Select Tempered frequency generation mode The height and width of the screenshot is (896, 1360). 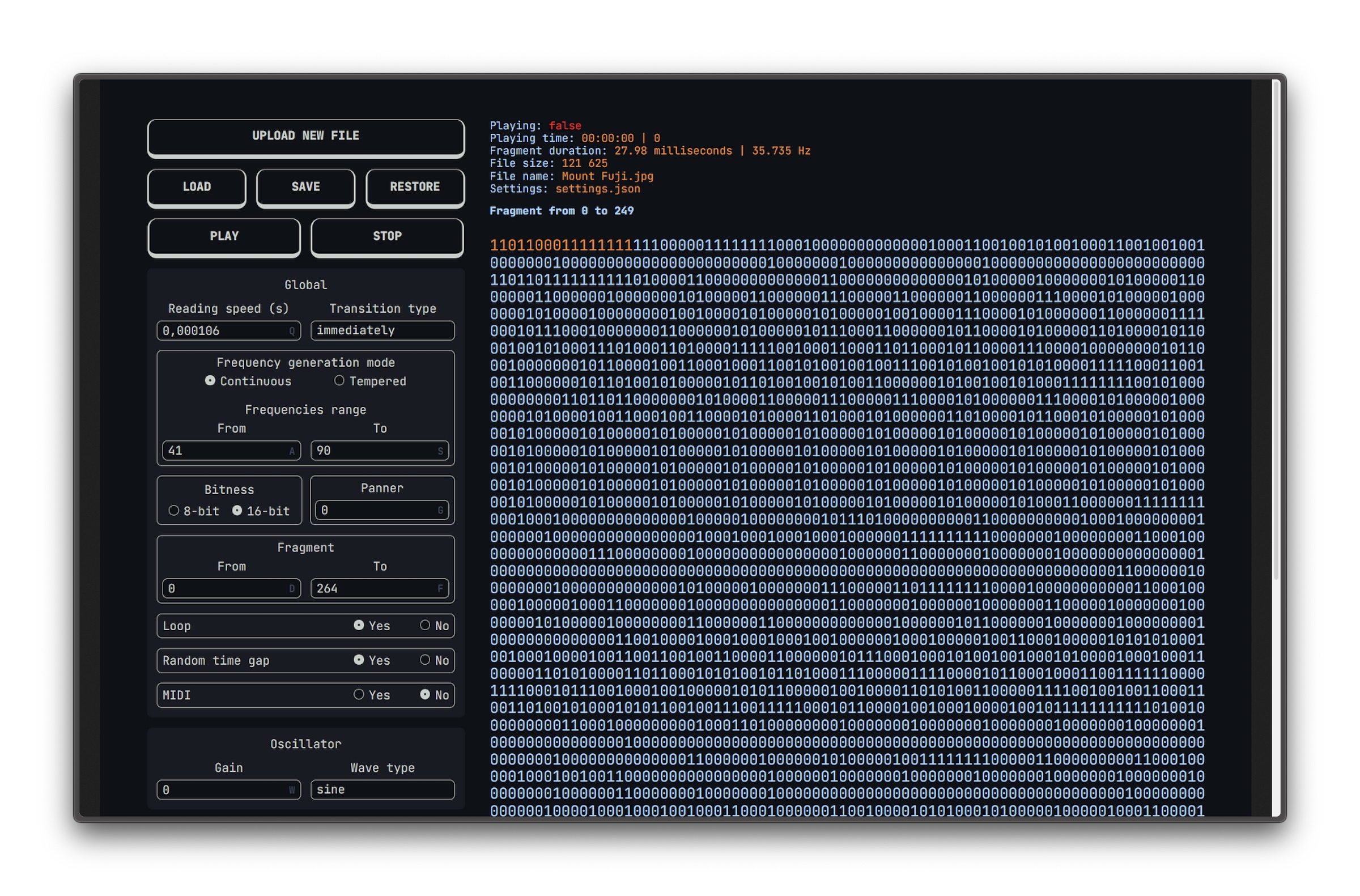click(339, 381)
